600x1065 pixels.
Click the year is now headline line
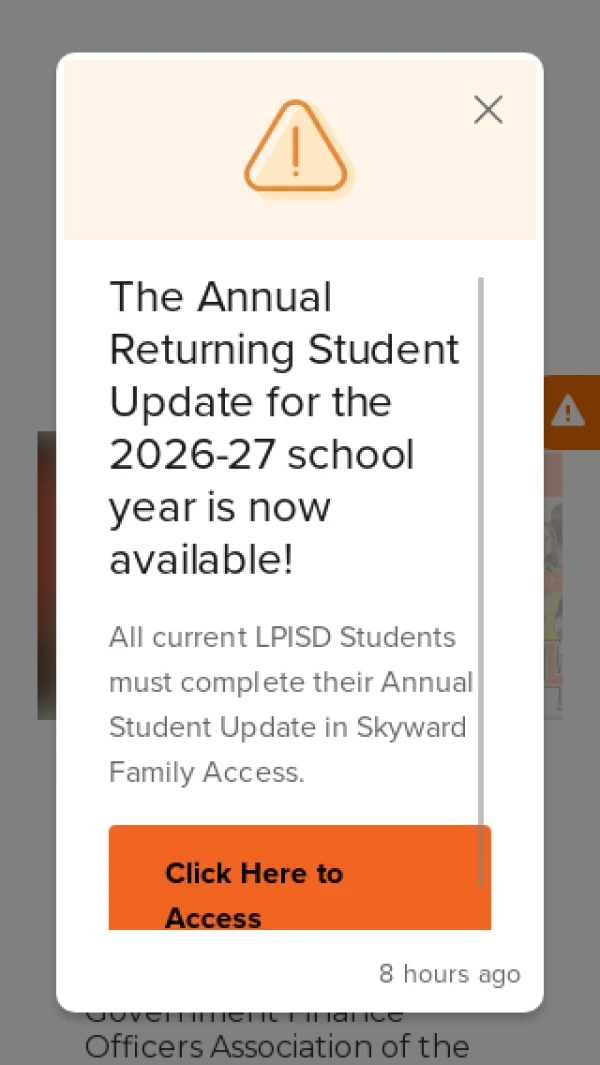(x=219, y=508)
